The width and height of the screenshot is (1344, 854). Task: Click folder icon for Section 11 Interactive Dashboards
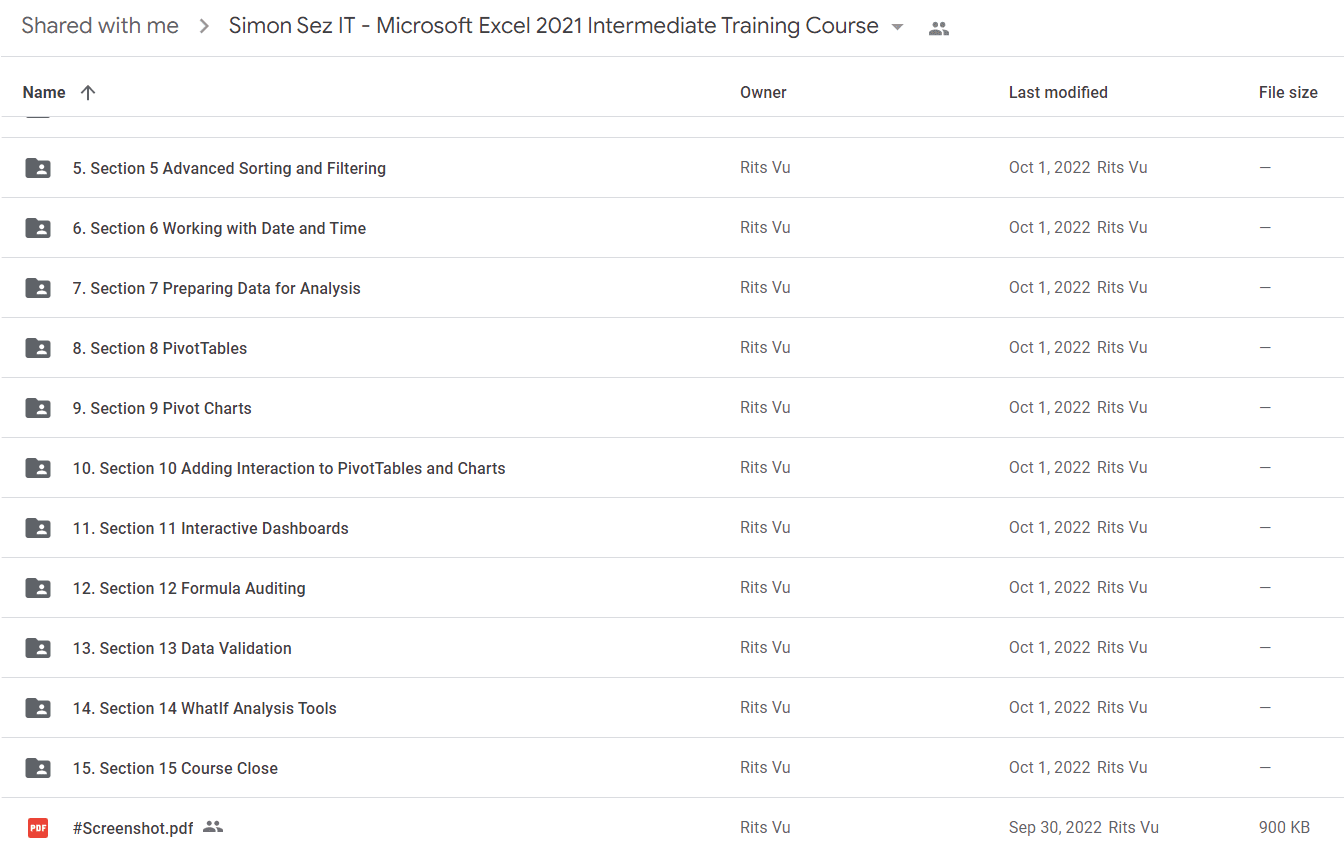(x=38, y=528)
